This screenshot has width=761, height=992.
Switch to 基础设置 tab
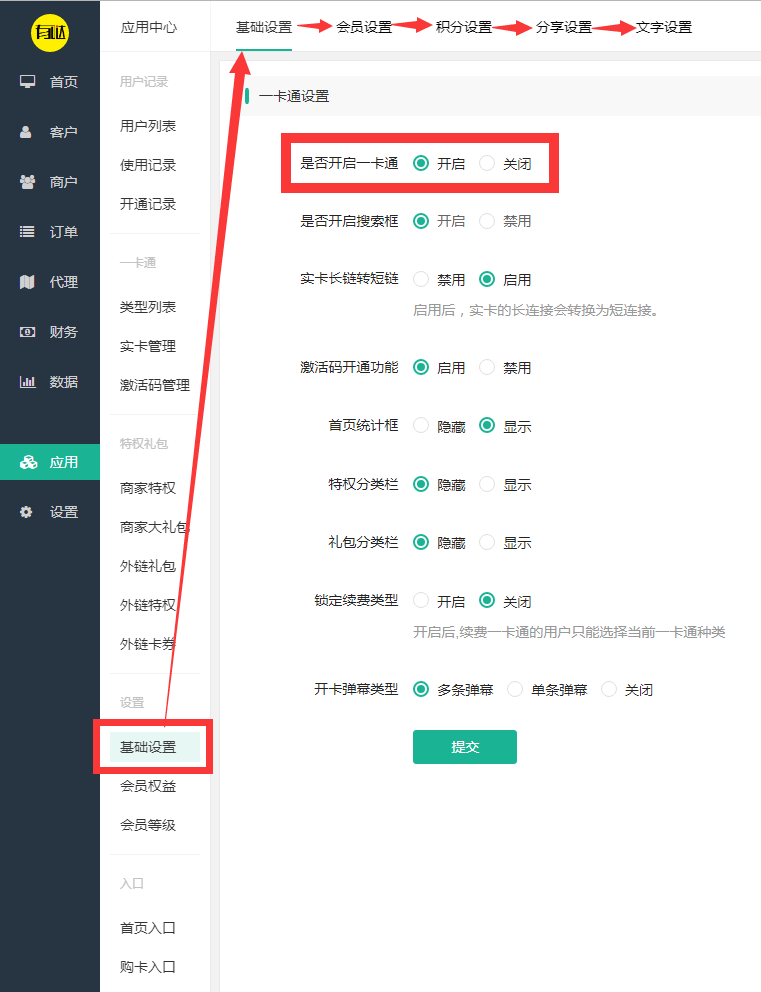264,27
